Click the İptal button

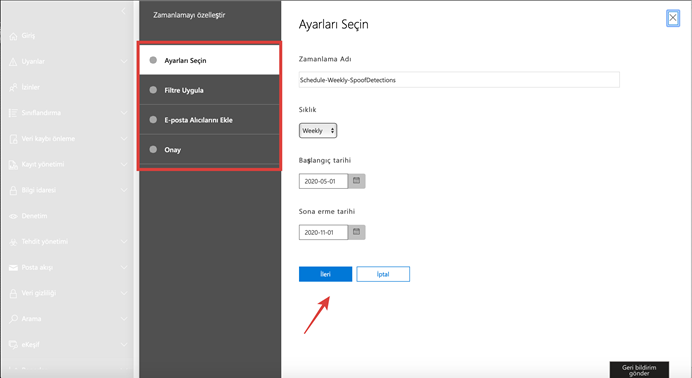[x=383, y=274]
